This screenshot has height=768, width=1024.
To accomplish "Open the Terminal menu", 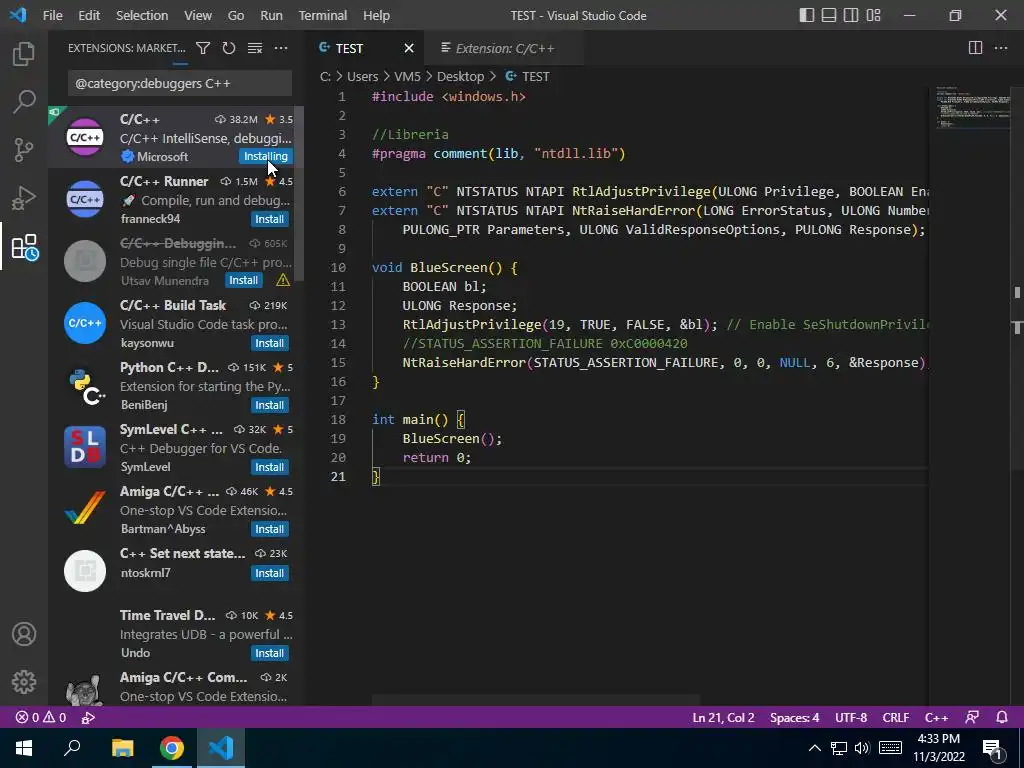I will pyautogui.click(x=323, y=15).
